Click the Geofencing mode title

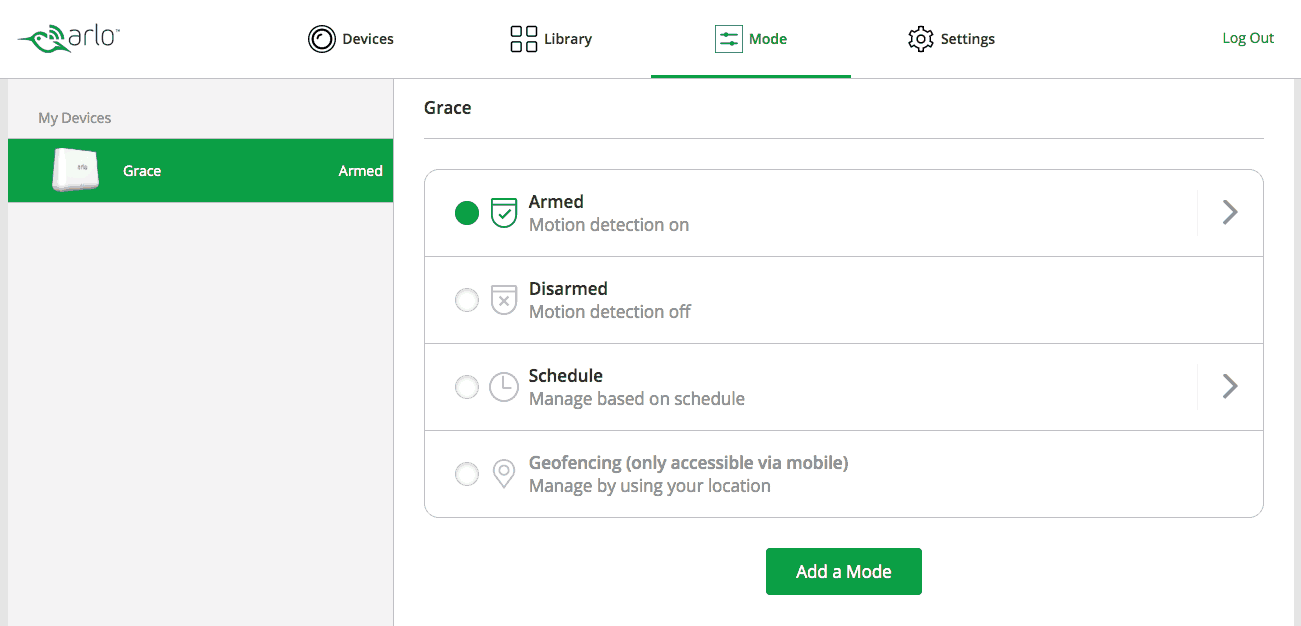pos(689,463)
